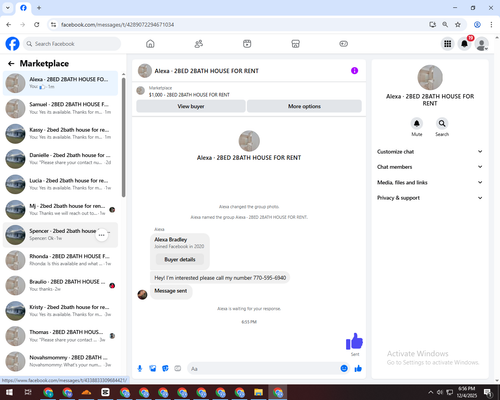Open the Gaming icon in top navigation
The image size is (500, 400).
pyautogui.click(x=344, y=44)
